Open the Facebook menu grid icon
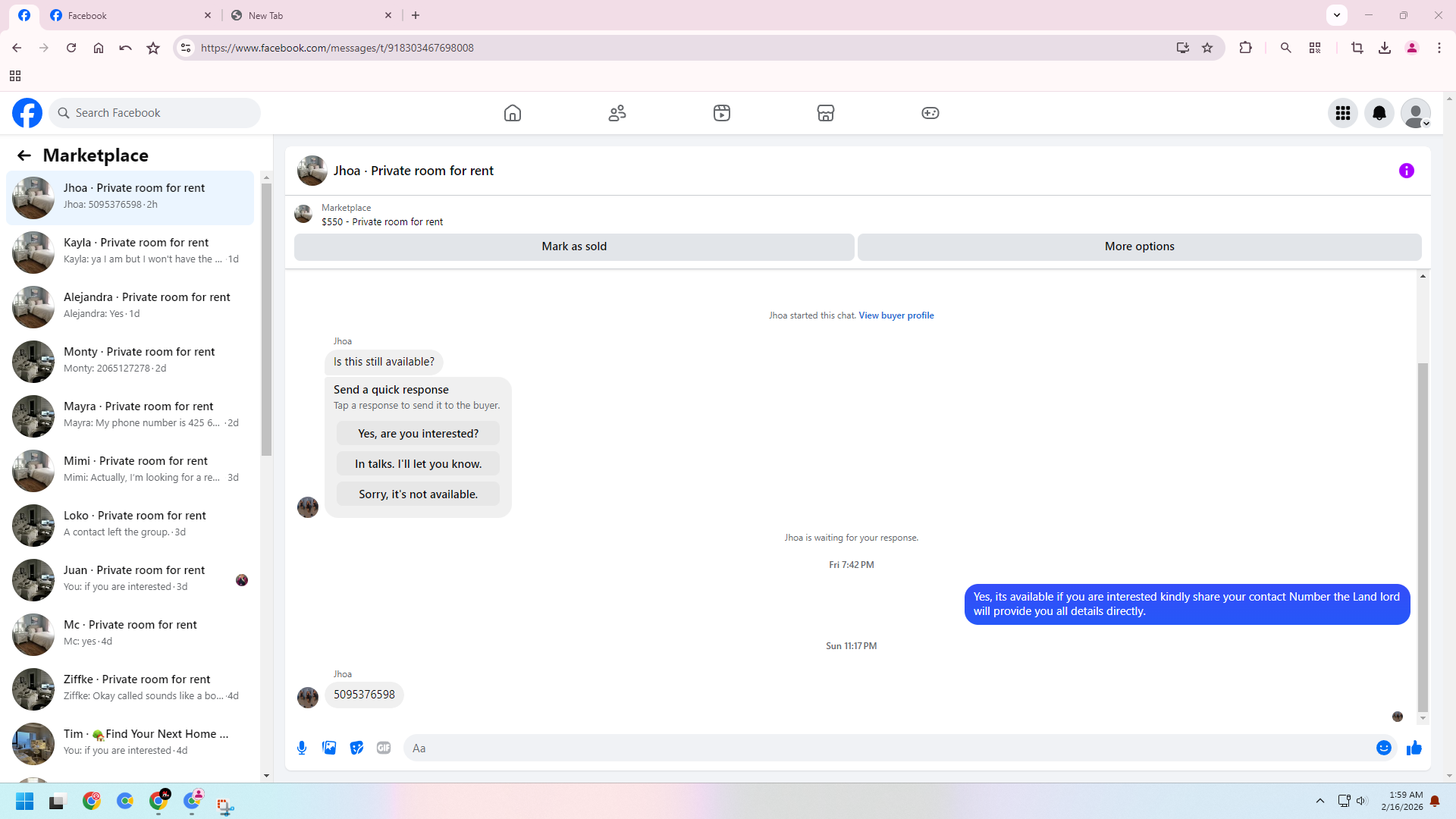 point(1342,113)
